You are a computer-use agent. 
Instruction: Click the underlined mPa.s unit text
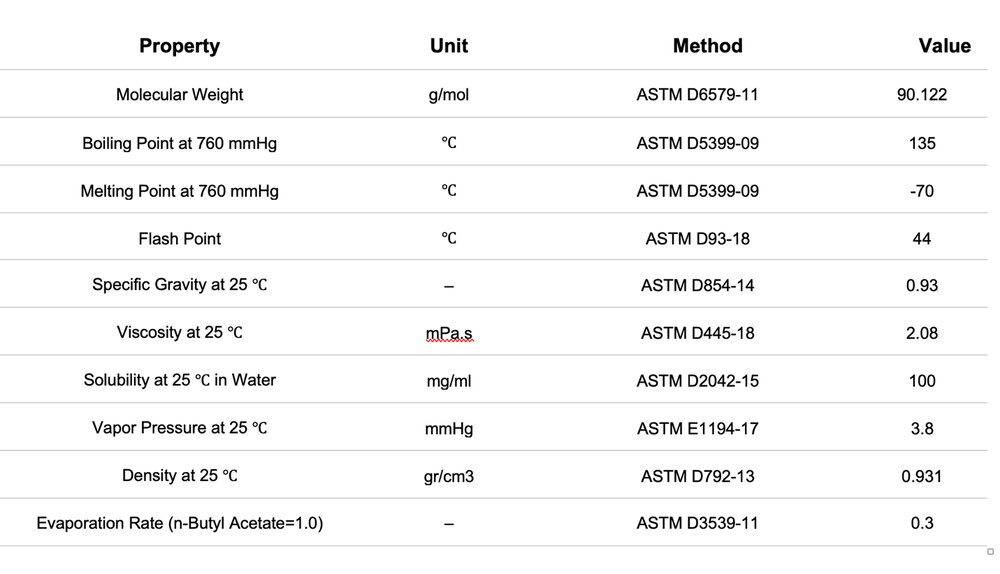(449, 333)
